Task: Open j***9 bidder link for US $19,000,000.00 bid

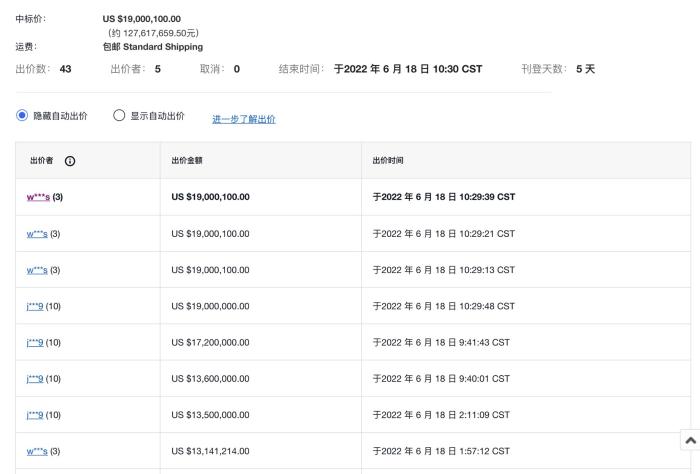Action: 35,306
